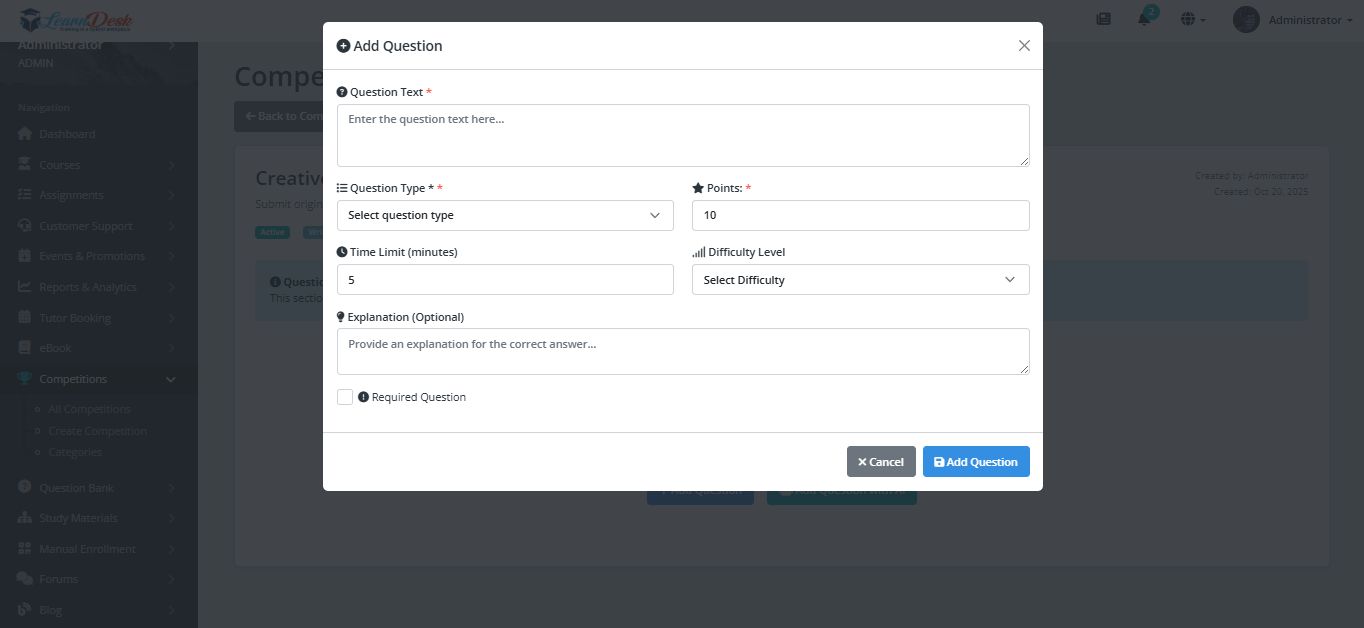Click the Competitions trophy icon
The height and width of the screenshot is (628, 1364).
pos(25,379)
